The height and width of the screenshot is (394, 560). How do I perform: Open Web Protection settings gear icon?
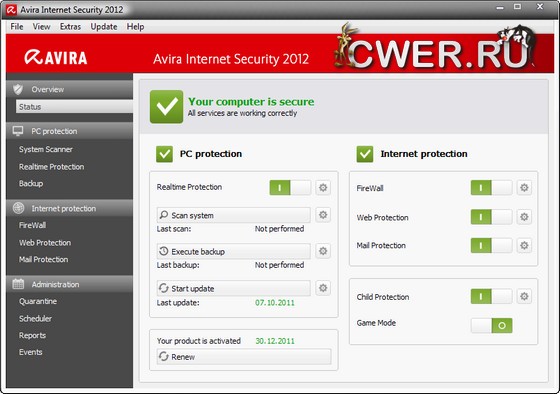coord(524,217)
